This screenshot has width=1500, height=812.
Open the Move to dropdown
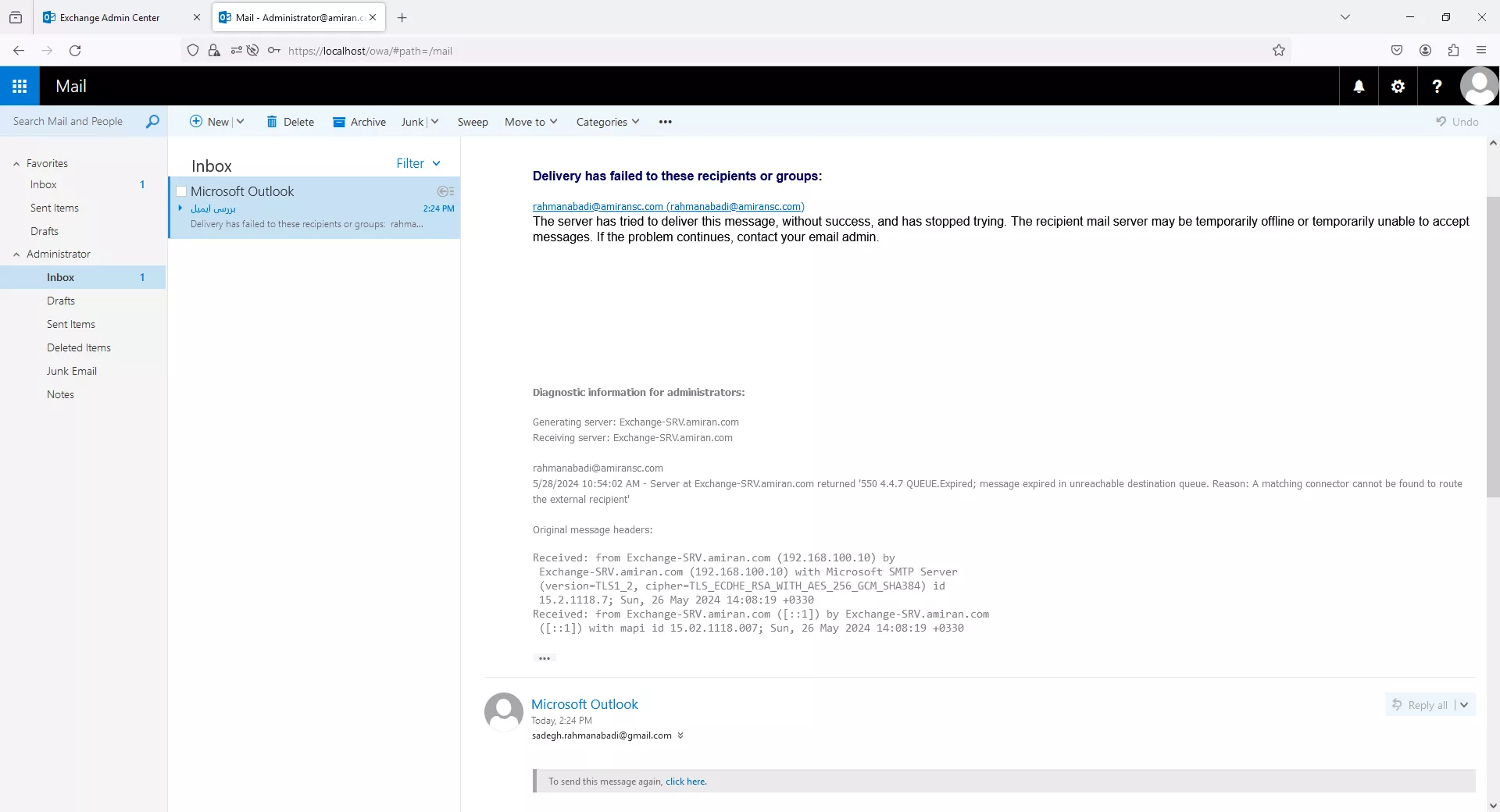click(x=531, y=122)
